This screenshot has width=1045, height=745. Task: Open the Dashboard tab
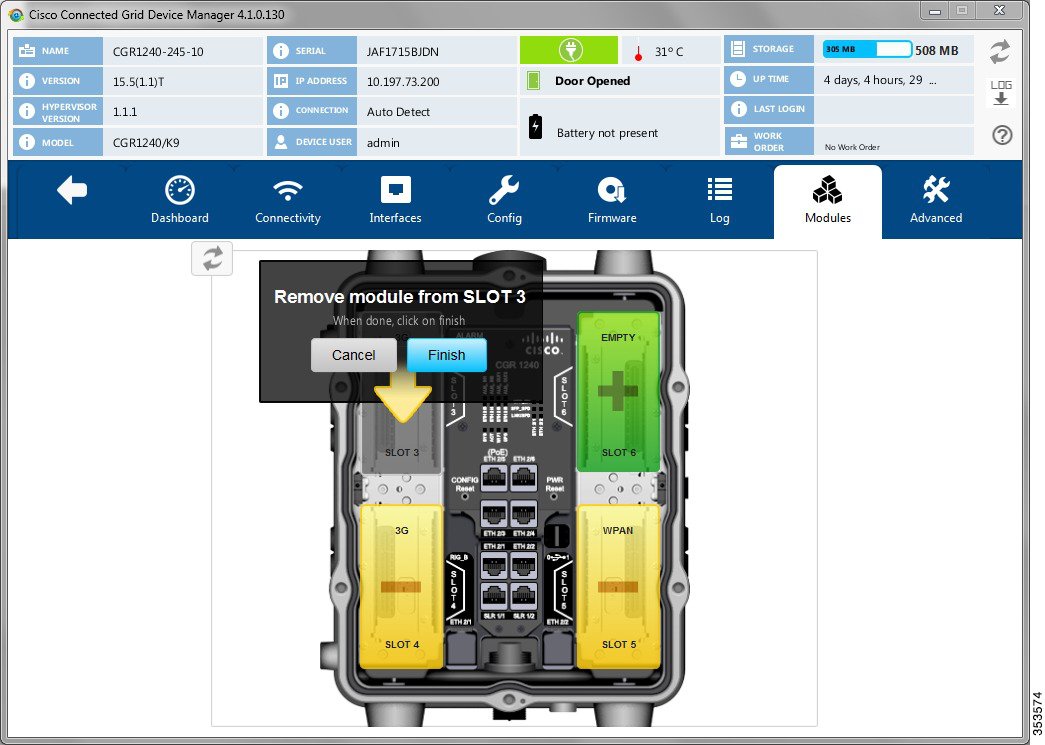(180, 200)
